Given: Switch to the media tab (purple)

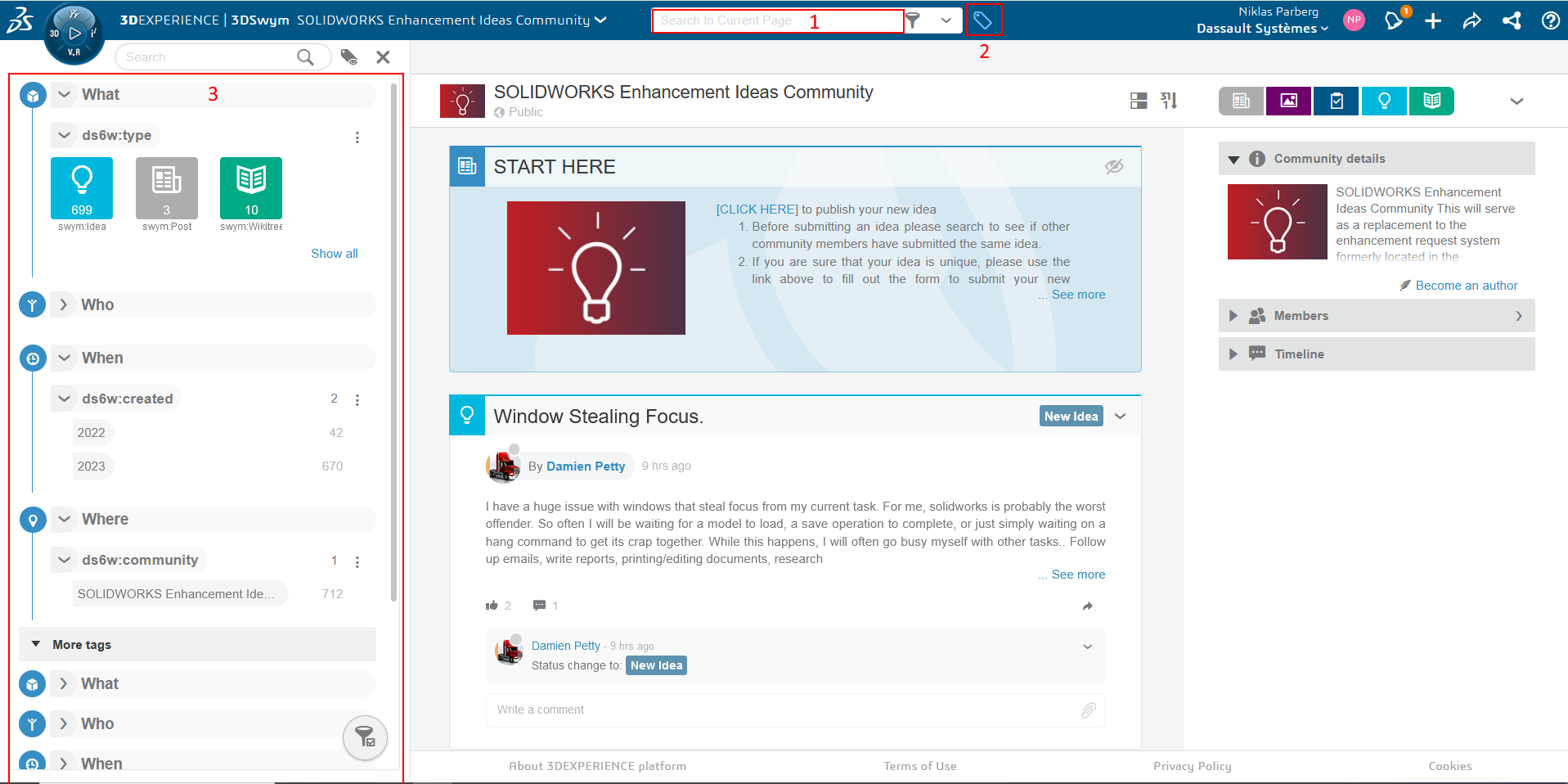Looking at the screenshot, I should pyautogui.click(x=1288, y=101).
